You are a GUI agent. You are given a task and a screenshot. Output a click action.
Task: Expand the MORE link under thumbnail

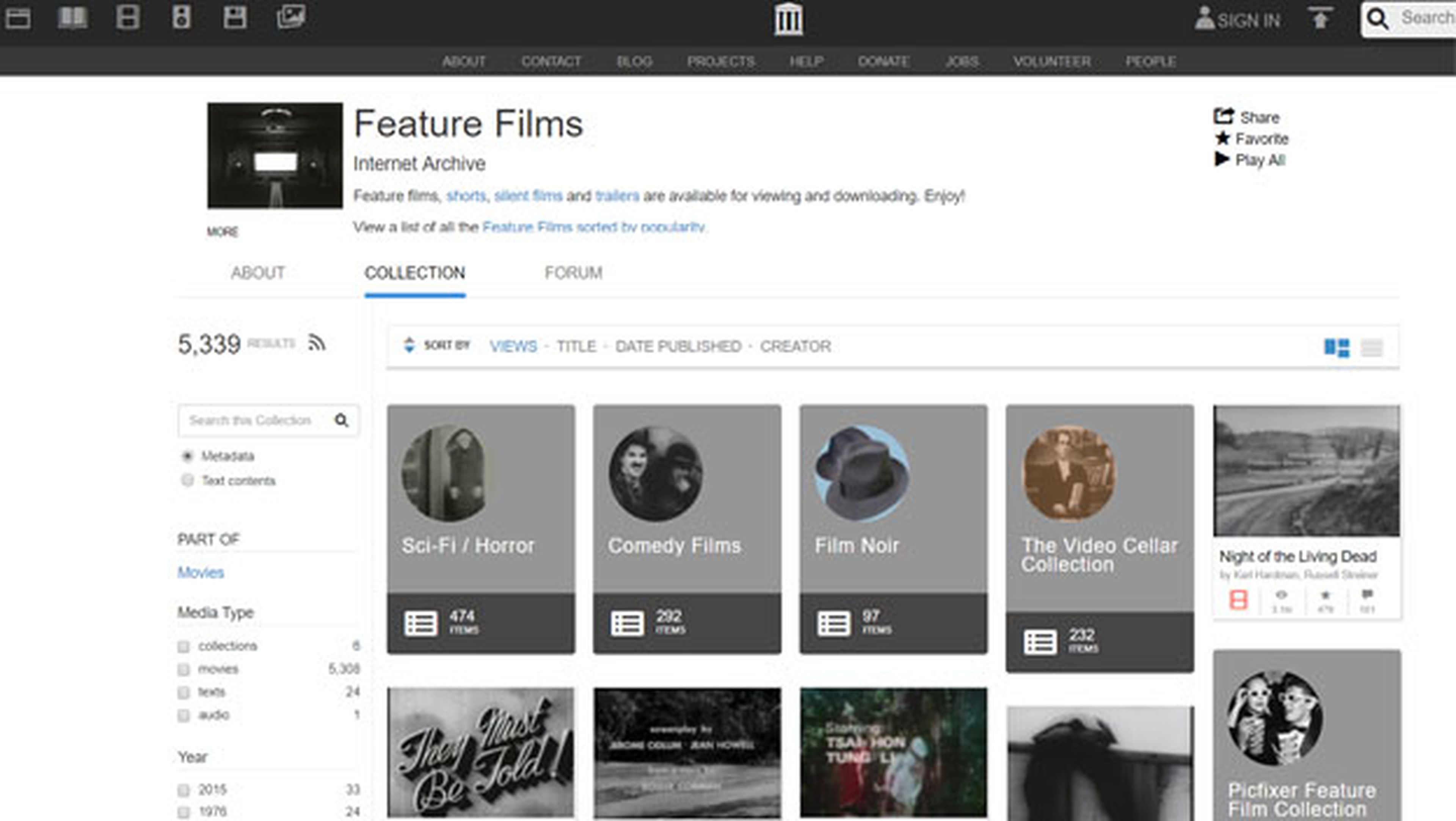(x=222, y=232)
